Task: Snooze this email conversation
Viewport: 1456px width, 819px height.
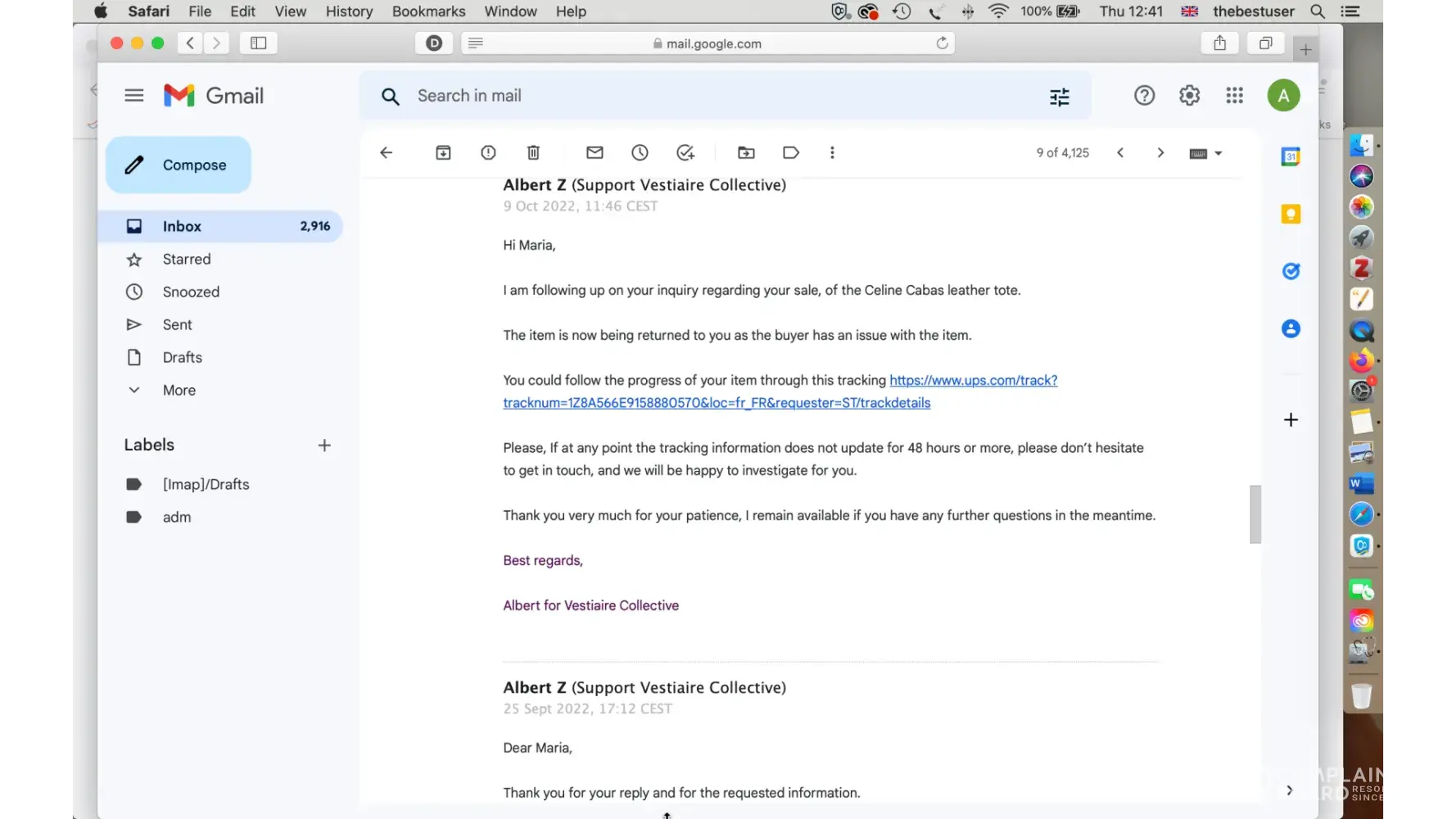Action: [640, 152]
